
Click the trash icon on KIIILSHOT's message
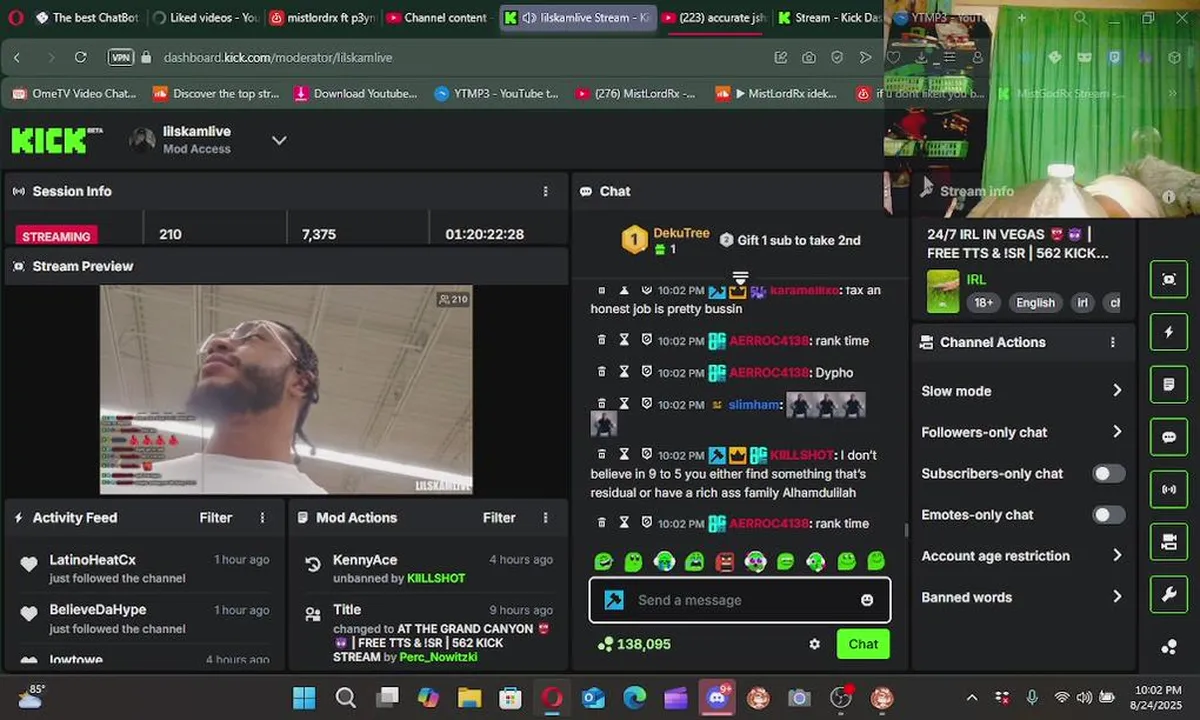point(602,454)
